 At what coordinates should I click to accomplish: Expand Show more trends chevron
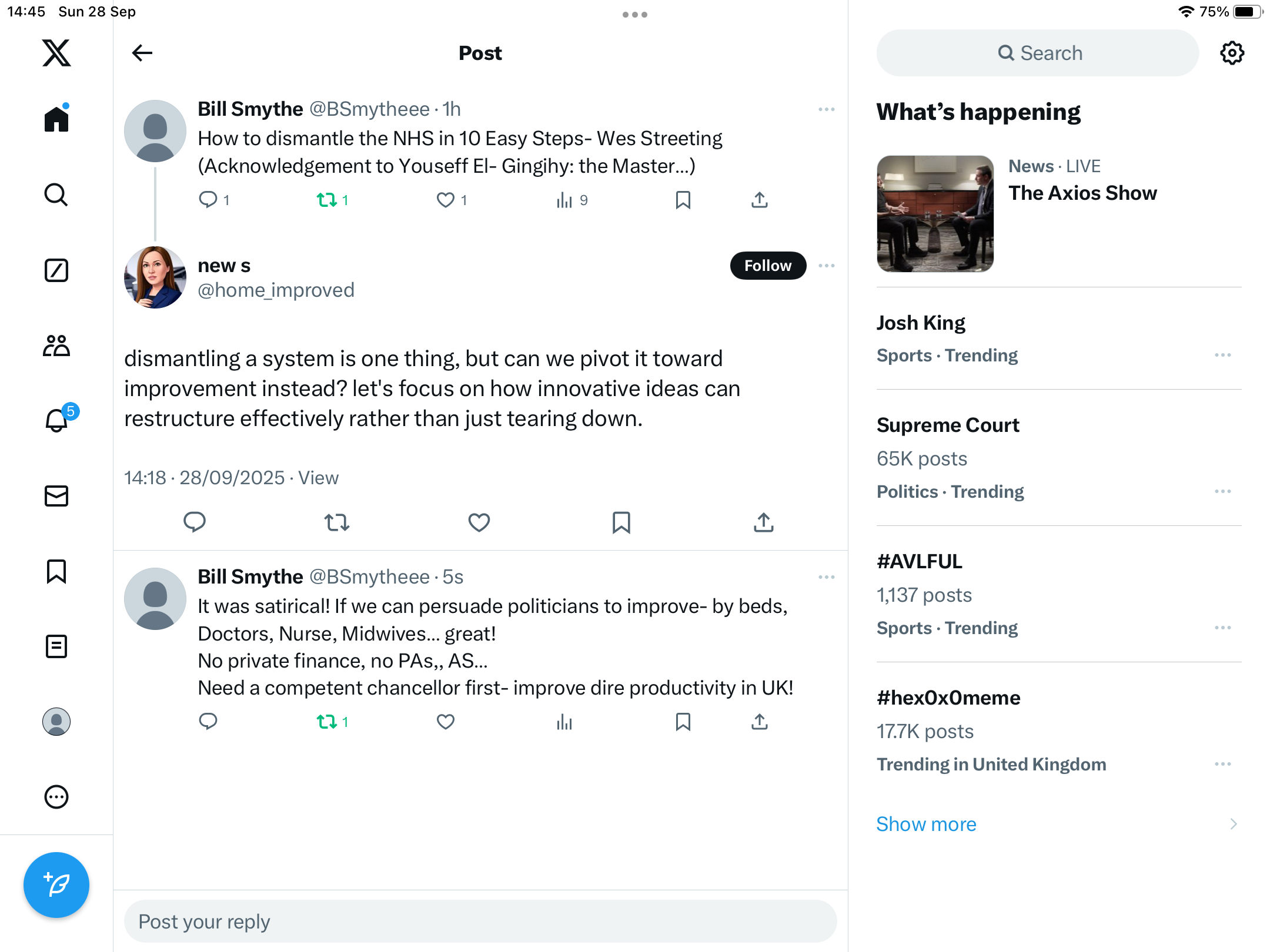click(1233, 824)
